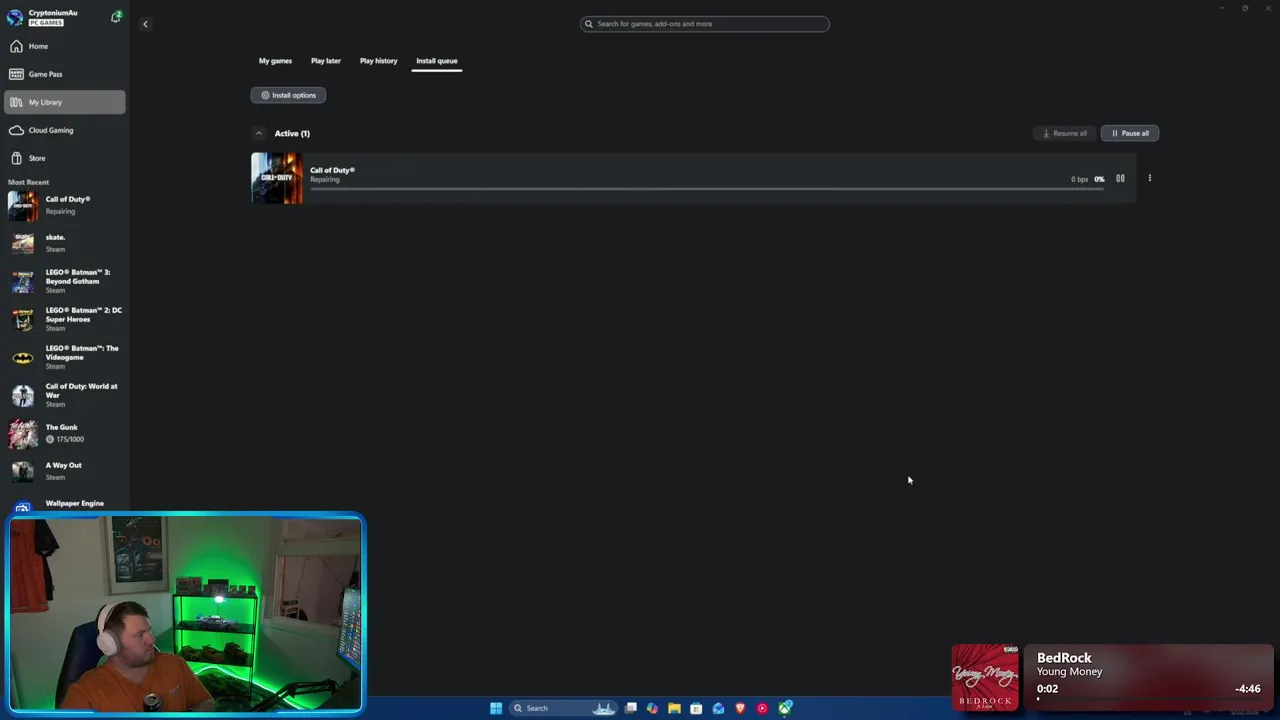
Task: Open the Windows Start menu
Action: (496, 708)
